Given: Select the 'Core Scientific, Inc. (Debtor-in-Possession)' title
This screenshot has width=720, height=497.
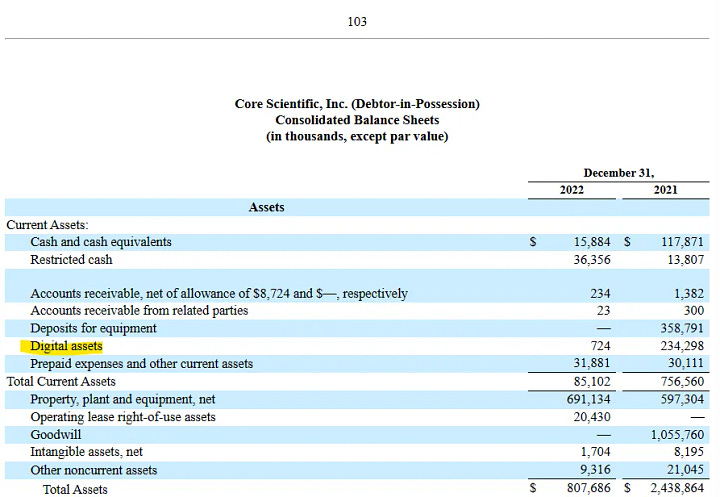Looking at the screenshot, I should click(x=357, y=104).
